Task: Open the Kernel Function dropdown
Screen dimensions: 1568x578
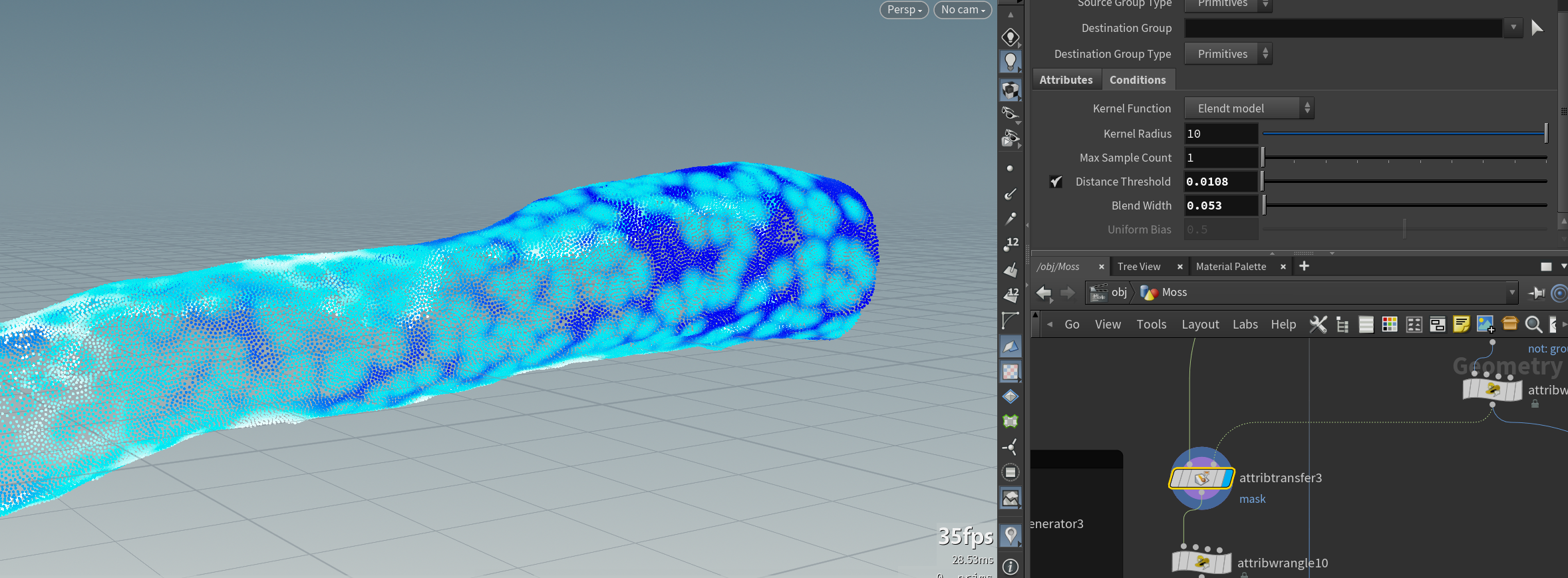Action: coord(1249,108)
